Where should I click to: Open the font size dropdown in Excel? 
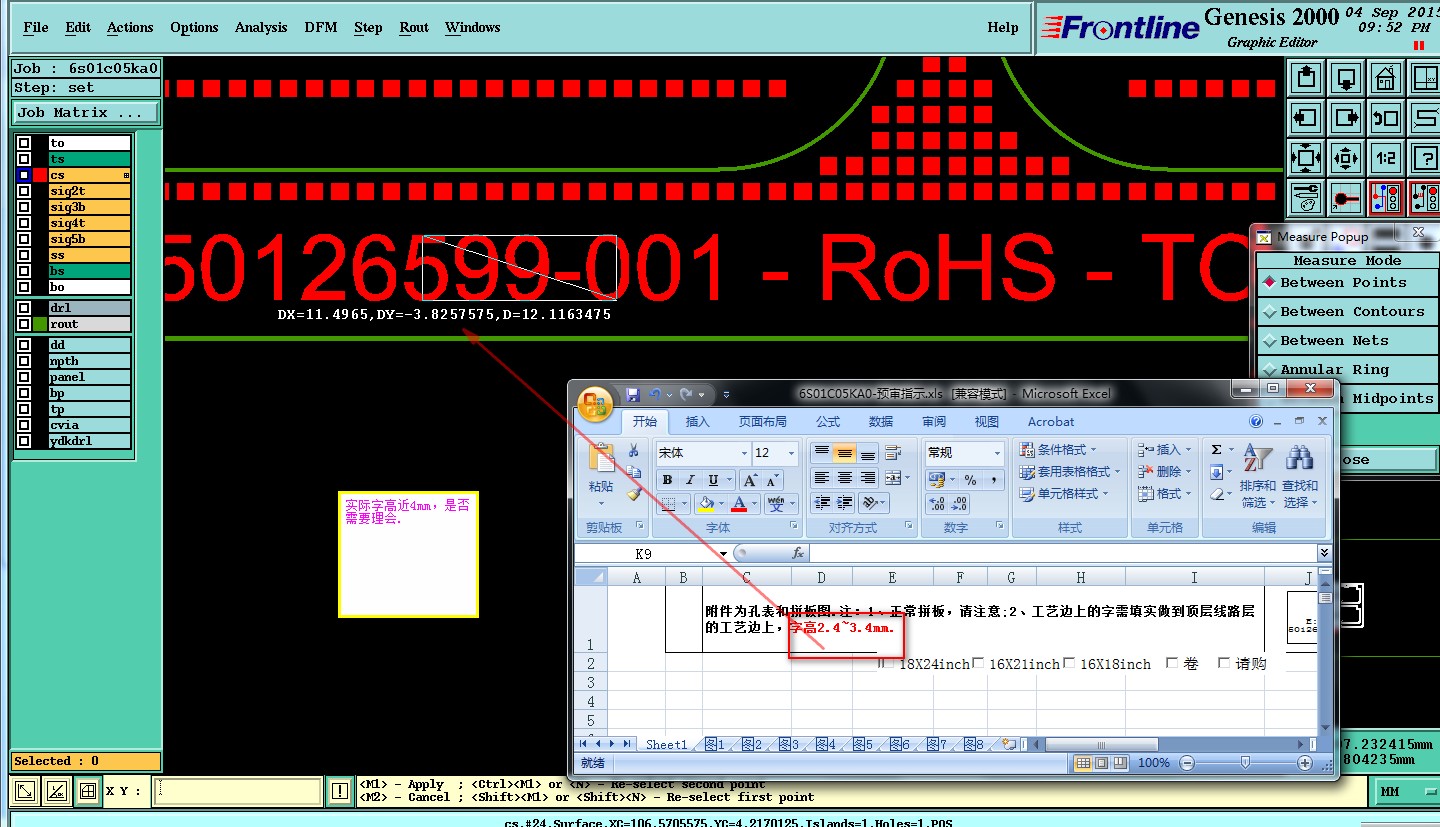[x=791, y=453]
